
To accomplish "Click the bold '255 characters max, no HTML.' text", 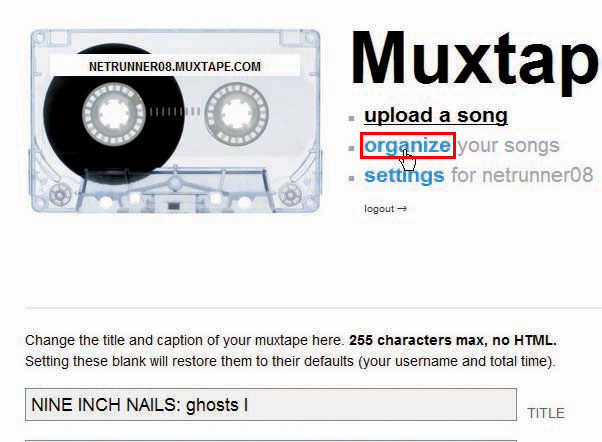I will coord(453,340).
